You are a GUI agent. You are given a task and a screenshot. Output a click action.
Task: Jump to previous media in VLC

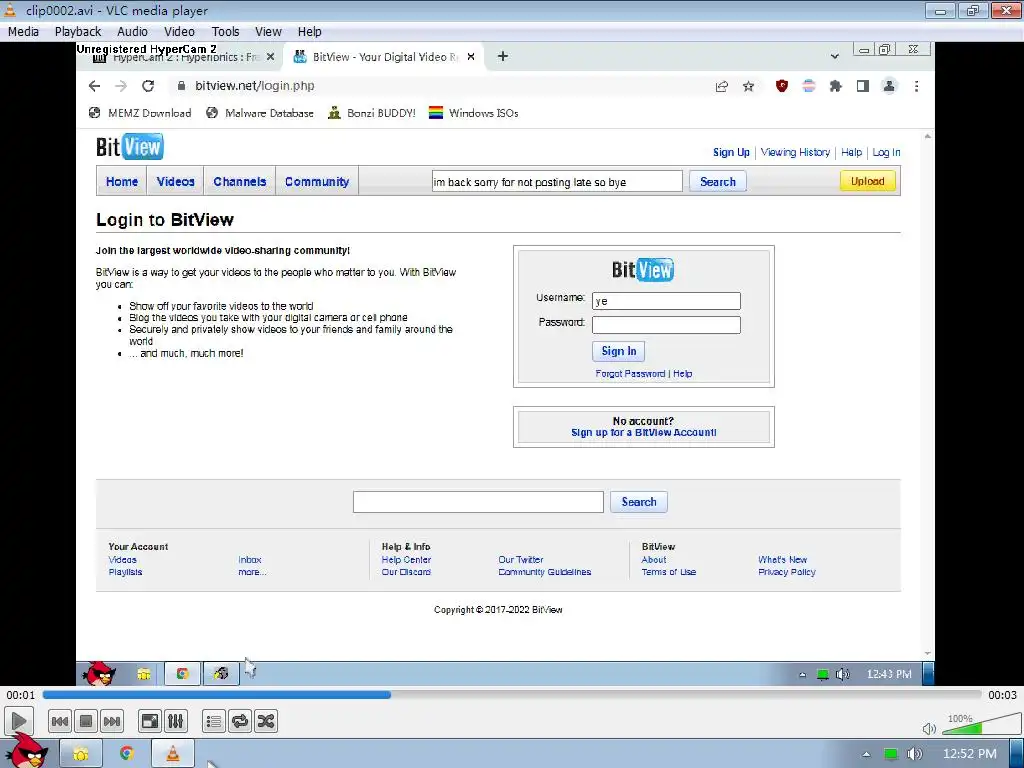click(x=59, y=722)
